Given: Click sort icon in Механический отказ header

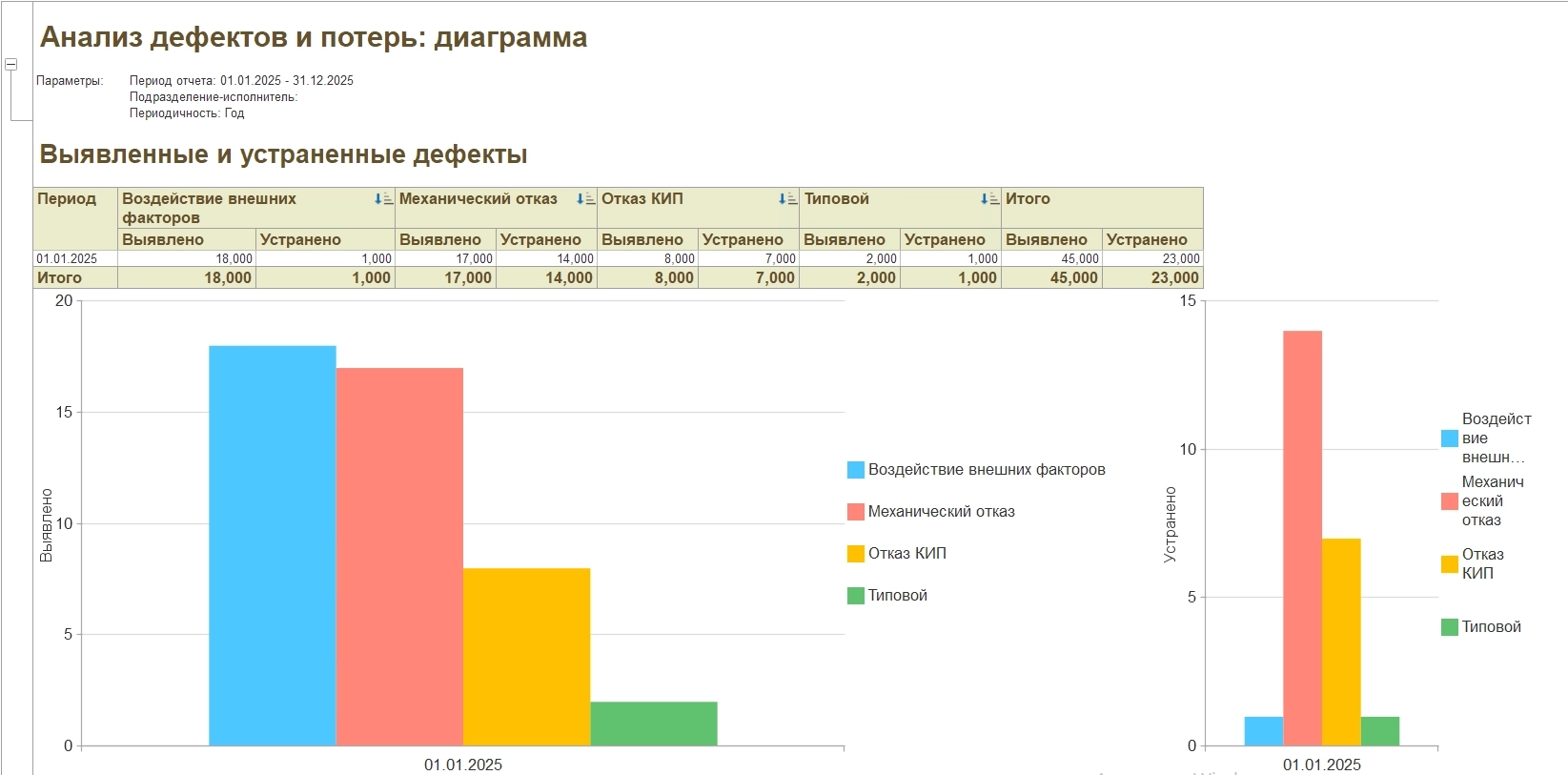Looking at the screenshot, I should tap(585, 199).
